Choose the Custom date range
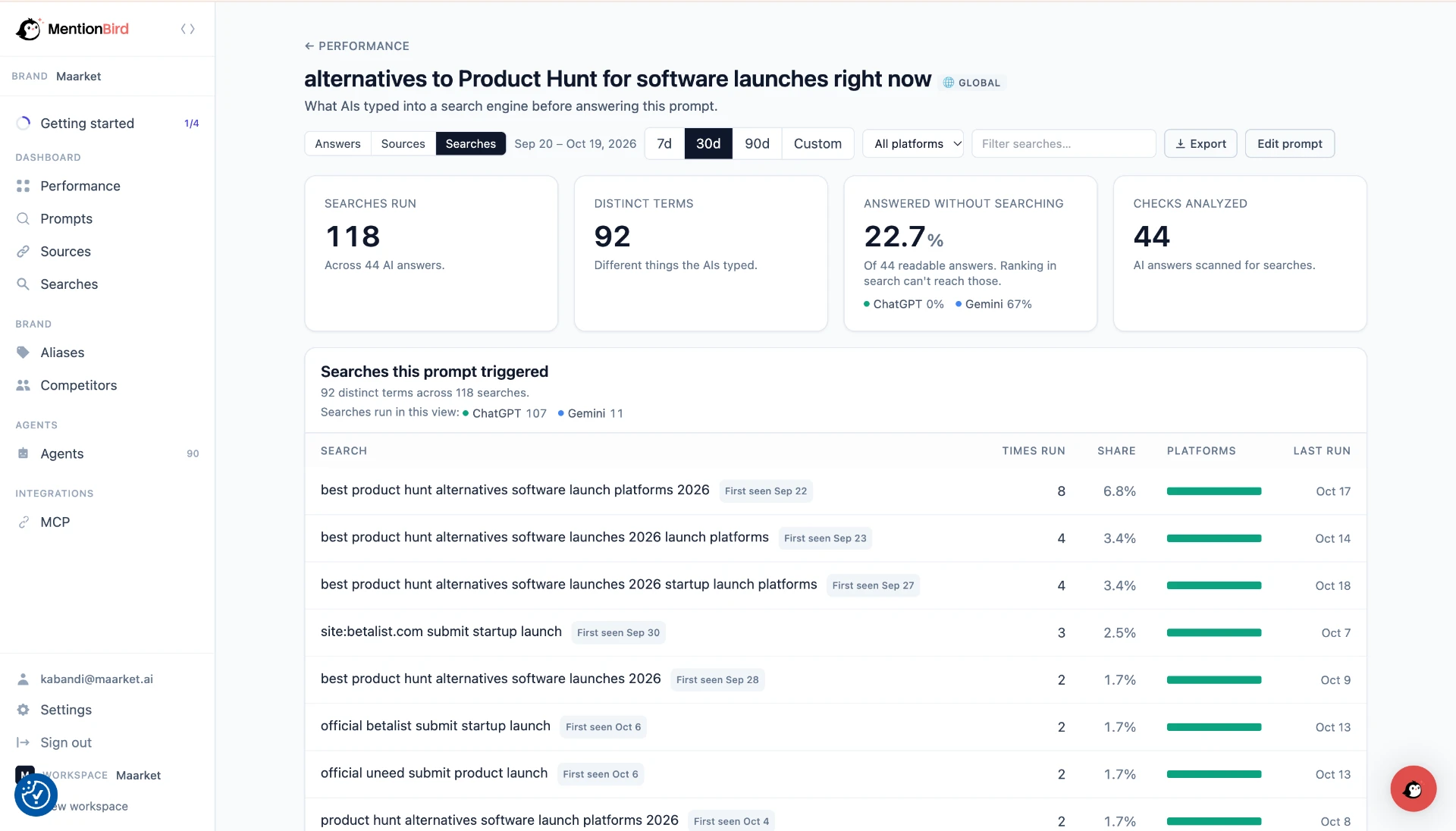This screenshot has width=1456, height=831. [817, 143]
